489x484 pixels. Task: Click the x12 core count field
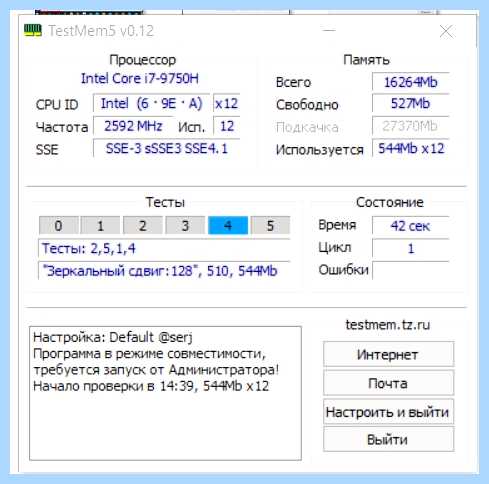(x=226, y=104)
